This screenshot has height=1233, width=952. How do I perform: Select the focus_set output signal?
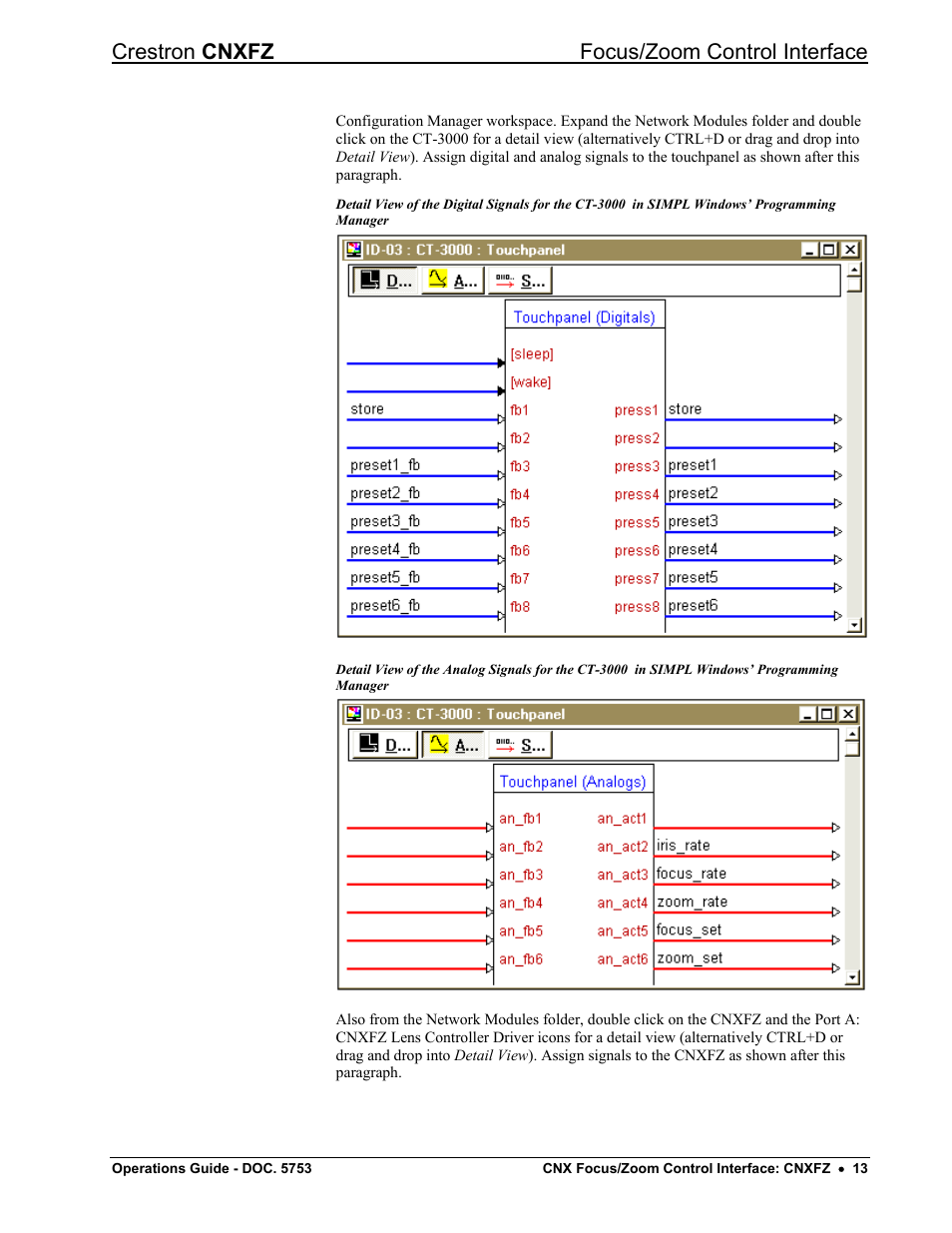tap(690, 929)
